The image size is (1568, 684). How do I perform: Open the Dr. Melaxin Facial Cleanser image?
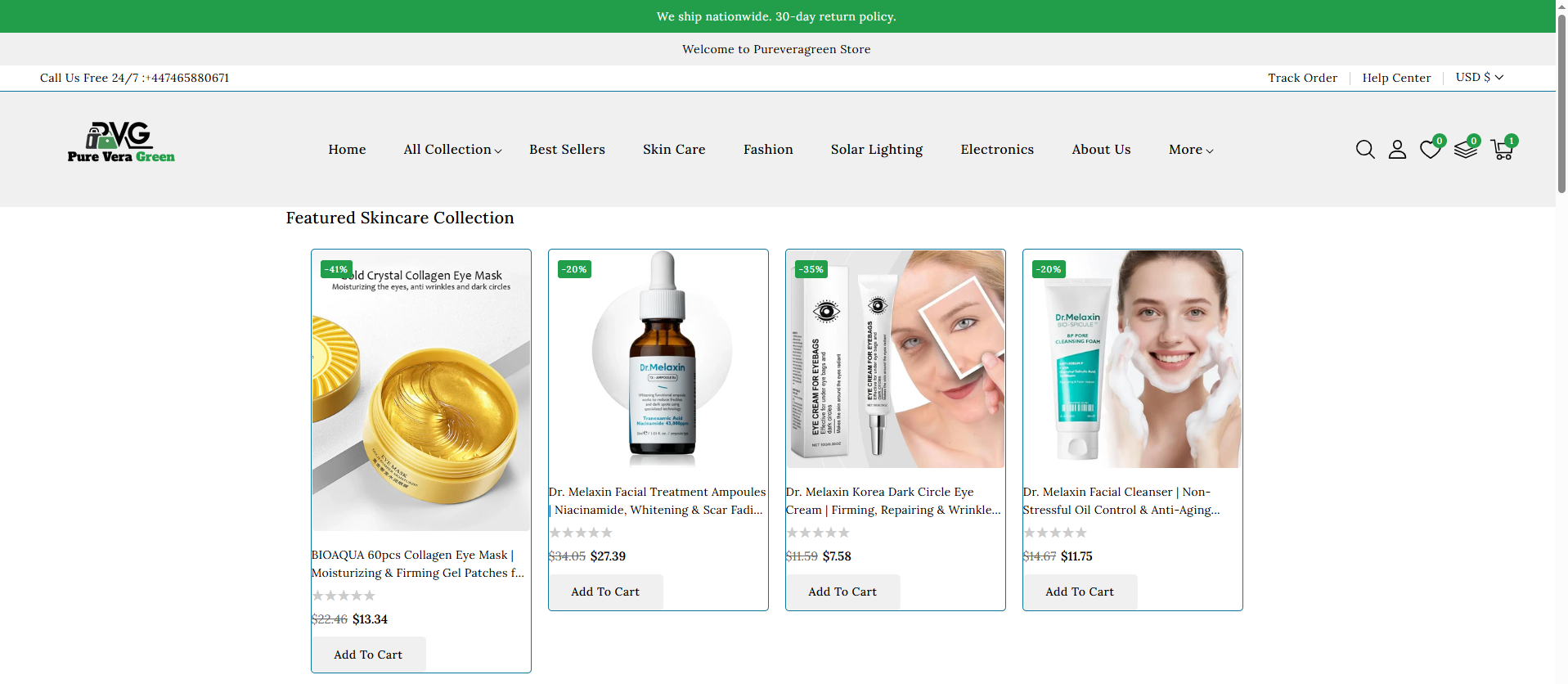tap(1132, 360)
